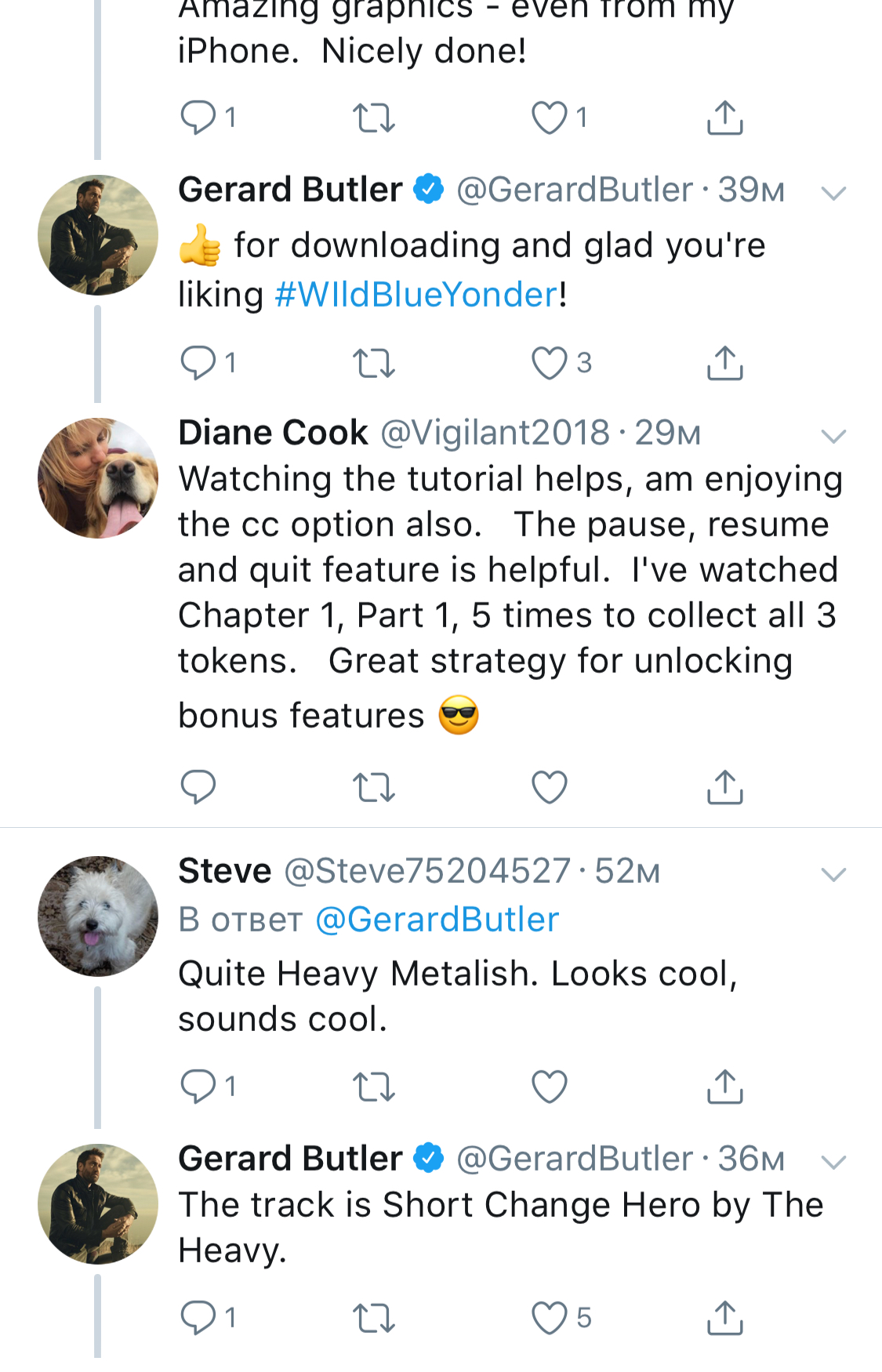This screenshot has width=882, height=1372.
Task: Open the @GerardButler mention in Steve's reply
Action: point(437,920)
